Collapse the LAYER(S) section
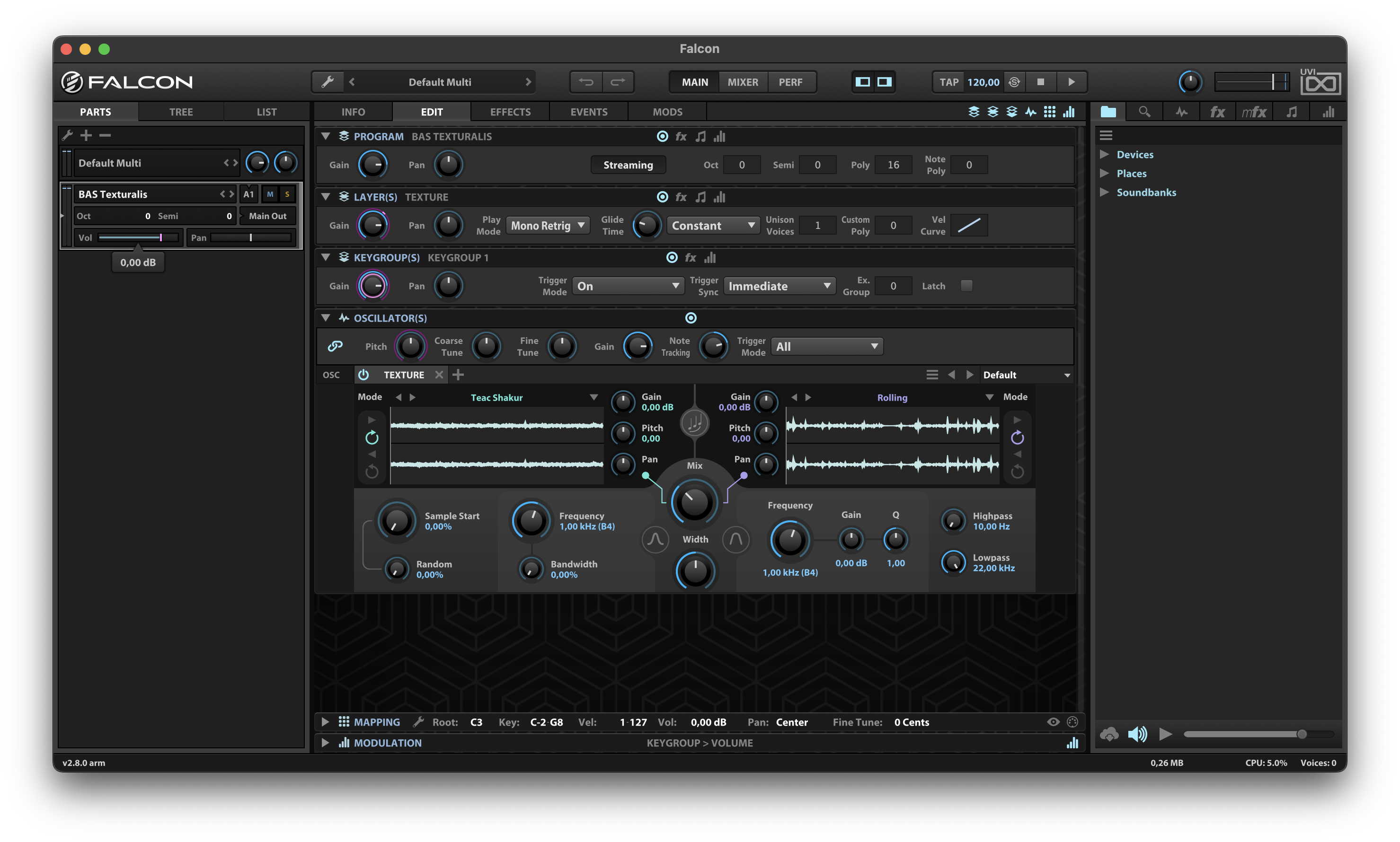The image size is (1400, 842). pos(326,197)
